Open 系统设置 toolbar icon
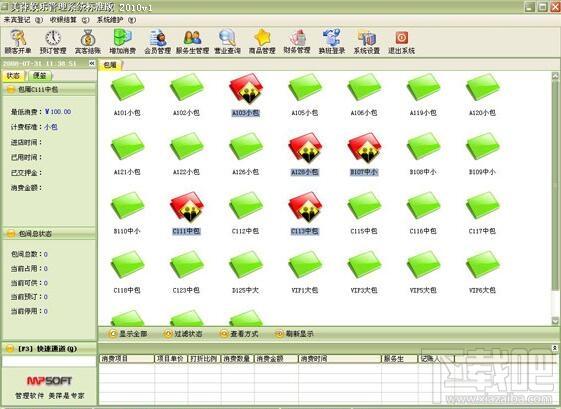561x409 pixels. [367, 42]
